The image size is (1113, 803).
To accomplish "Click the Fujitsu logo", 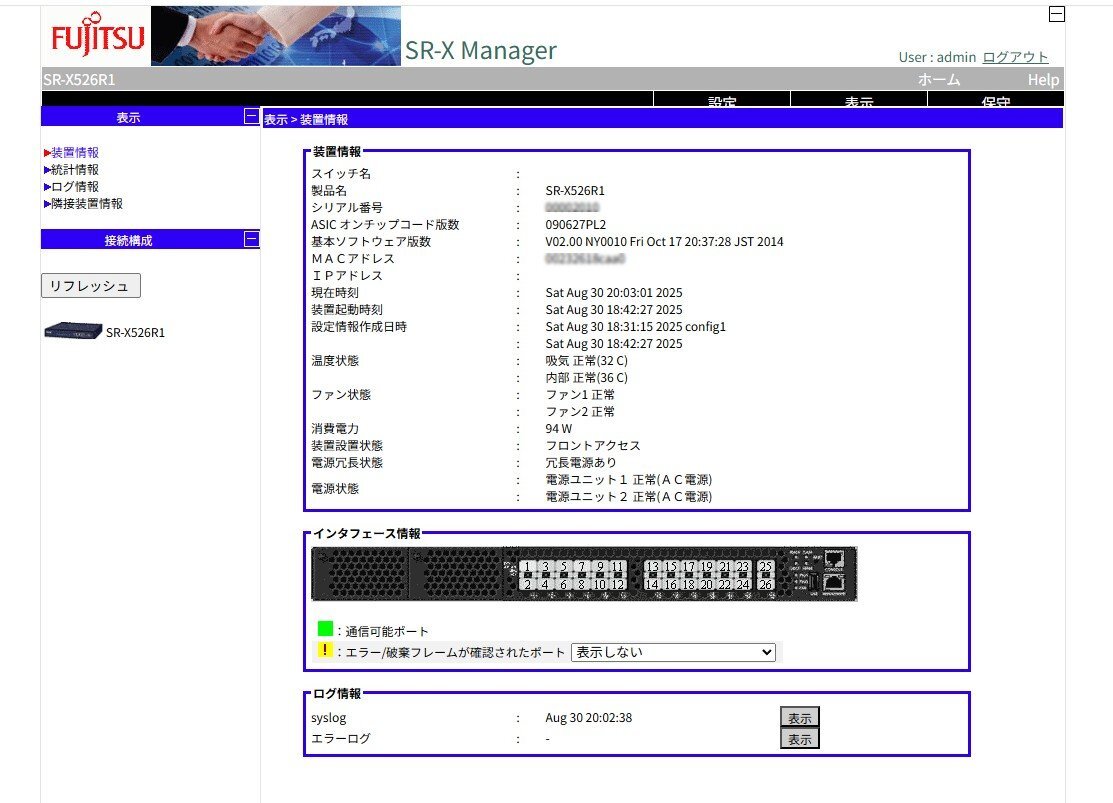I will tap(97, 35).
